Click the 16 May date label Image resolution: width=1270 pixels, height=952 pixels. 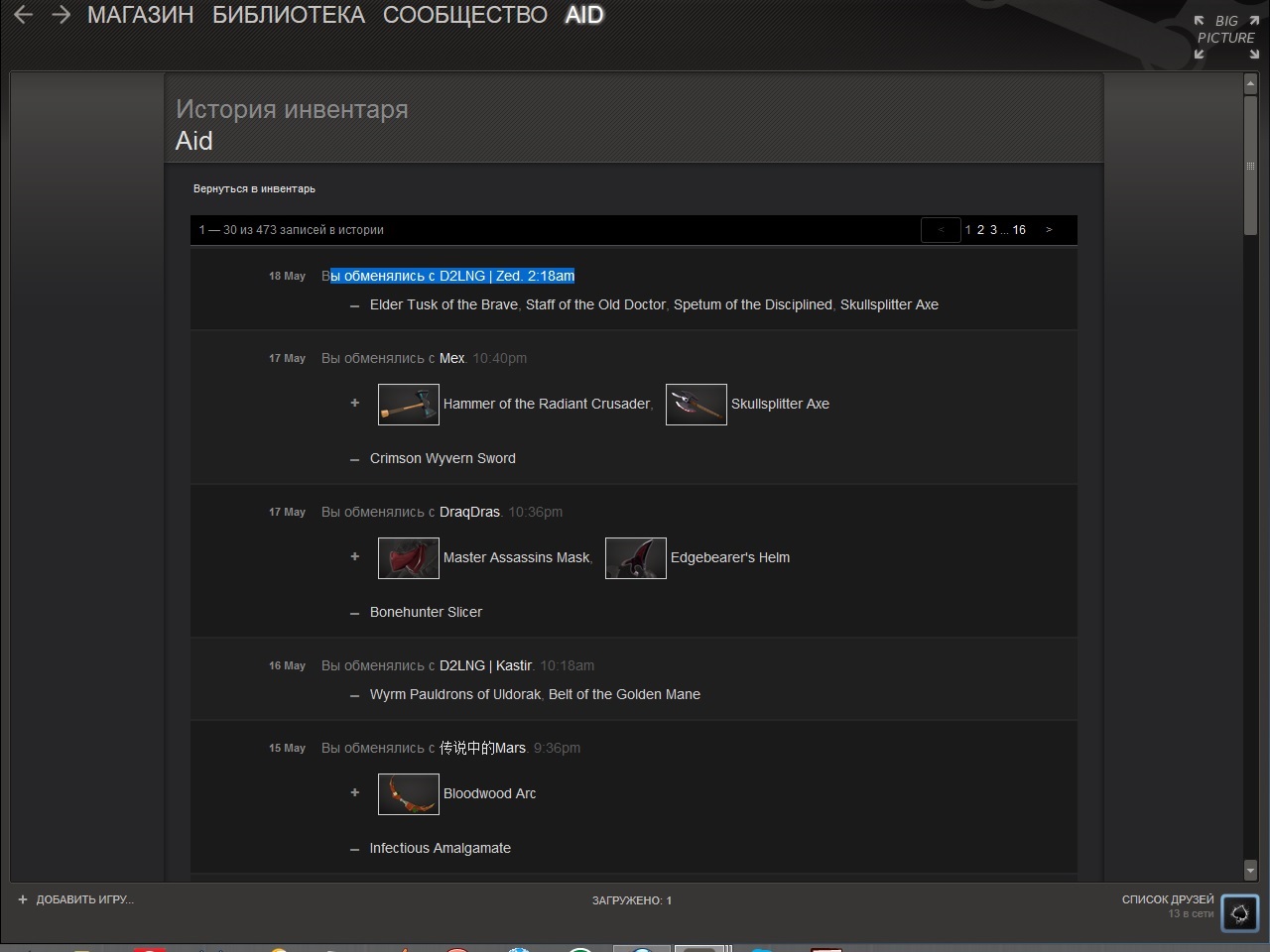pyautogui.click(x=287, y=665)
